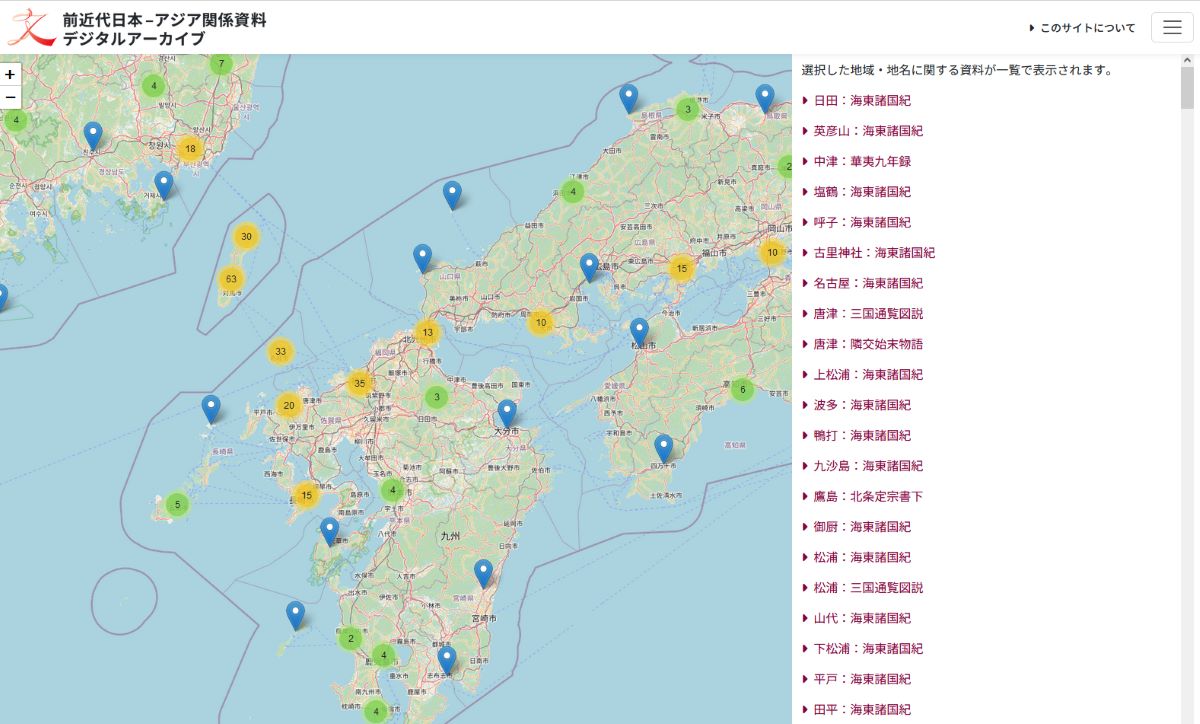Select the blue pin at 鳥取市

coord(765,98)
